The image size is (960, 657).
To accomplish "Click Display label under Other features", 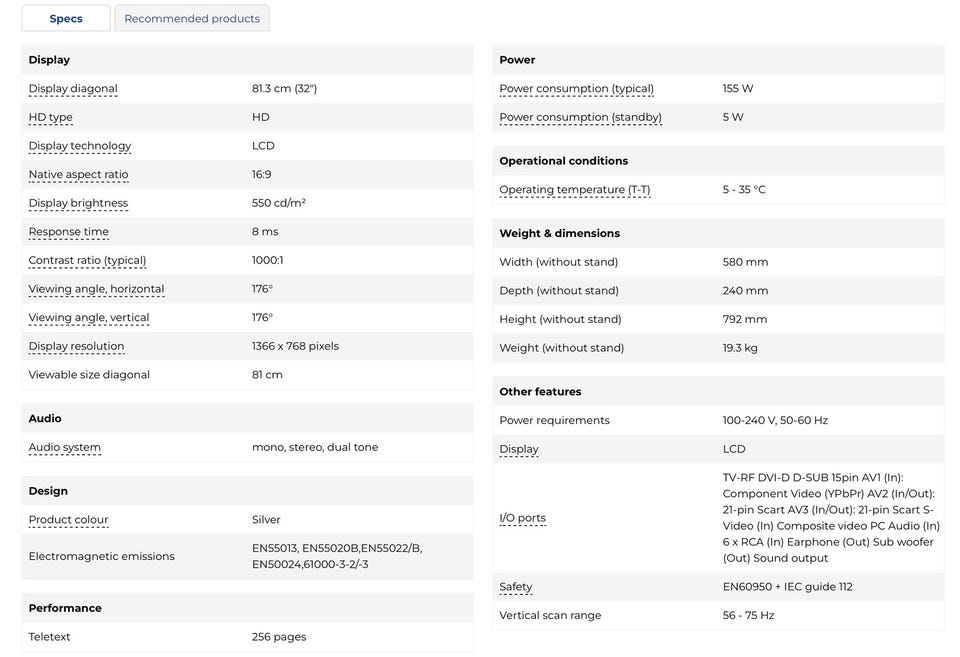I will tap(518, 449).
